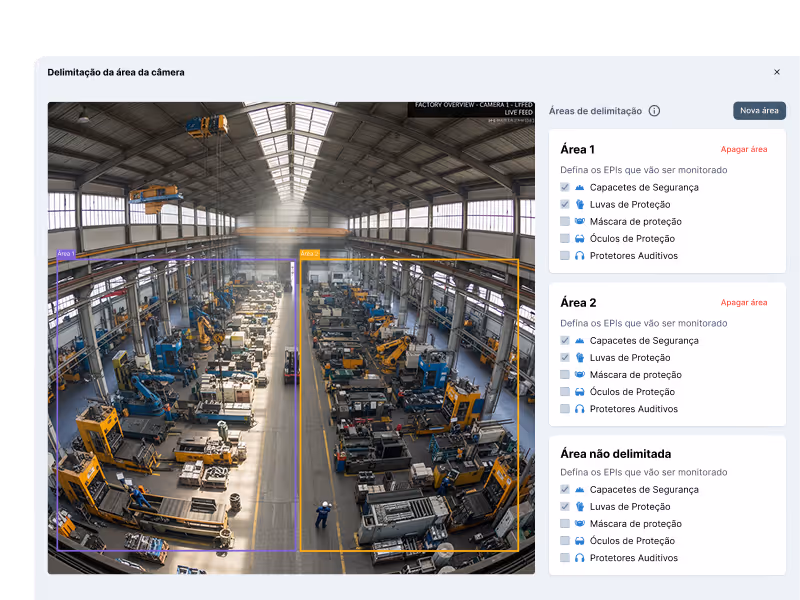Image resolution: width=800 pixels, height=600 pixels.
Task: Enable Óculos de Proteção in Área 1
Action: pos(565,238)
